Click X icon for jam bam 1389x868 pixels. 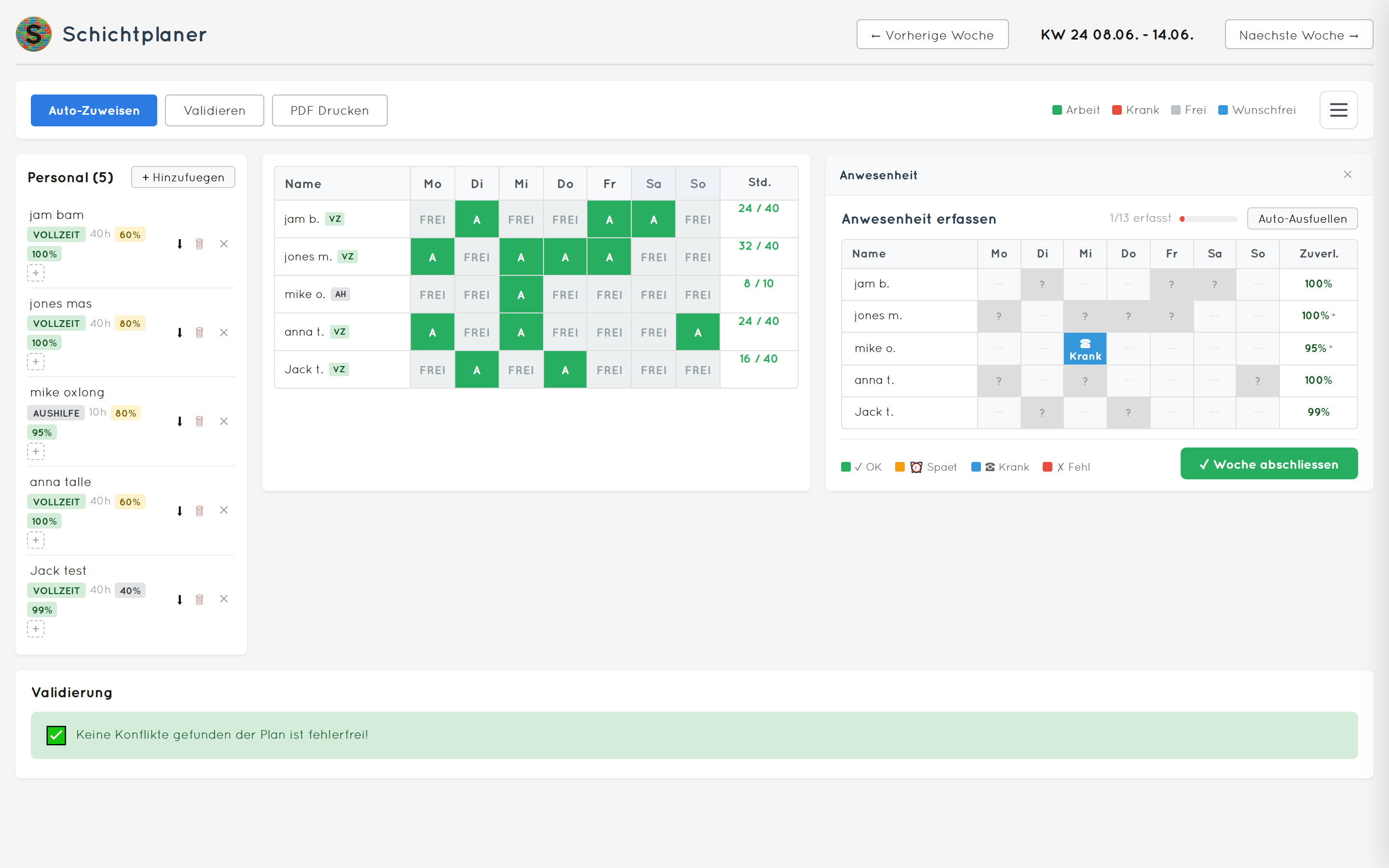point(224,244)
